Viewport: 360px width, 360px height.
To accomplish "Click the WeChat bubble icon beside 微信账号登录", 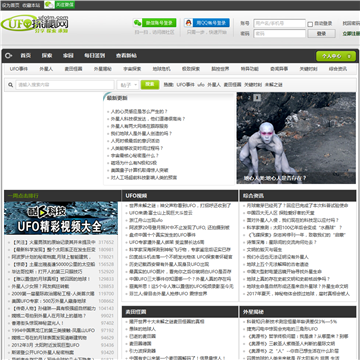I will [x=137, y=23].
